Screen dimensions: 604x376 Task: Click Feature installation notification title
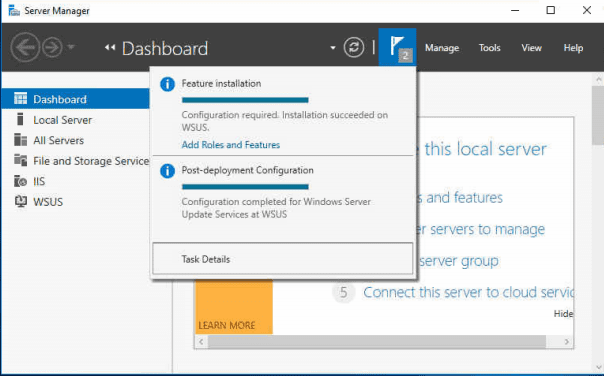(221, 84)
